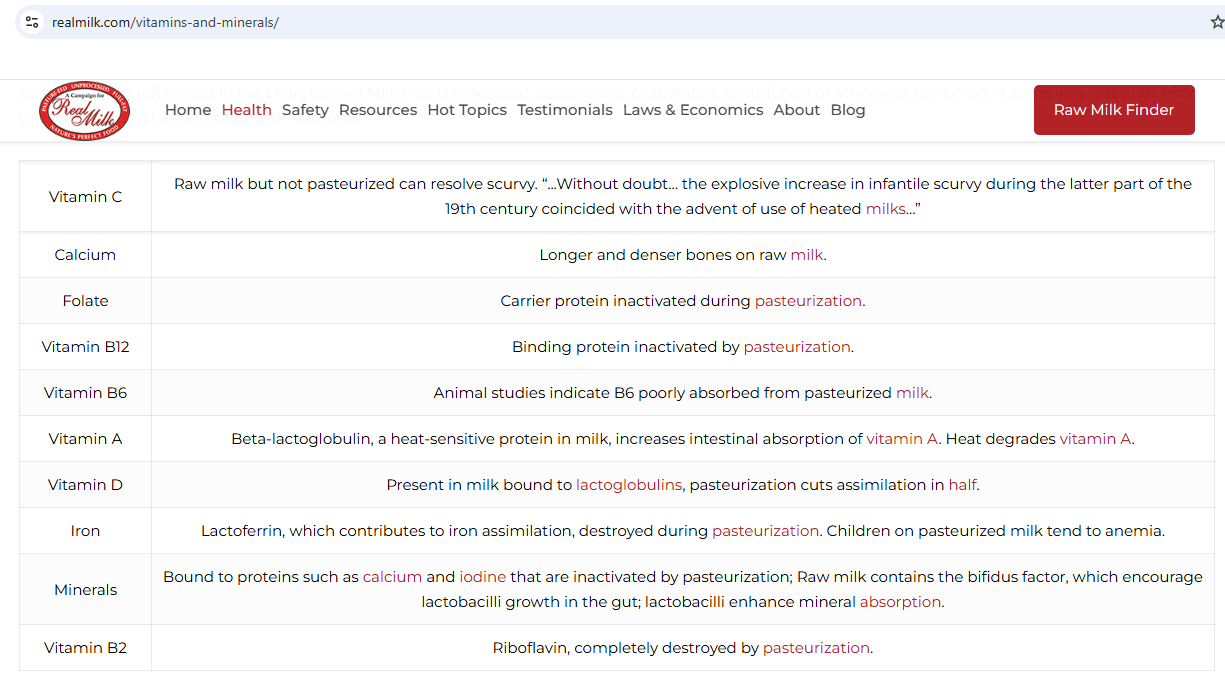Select the 'Minerals' table cell
The height and width of the screenshot is (683, 1225).
tap(85, 590)
